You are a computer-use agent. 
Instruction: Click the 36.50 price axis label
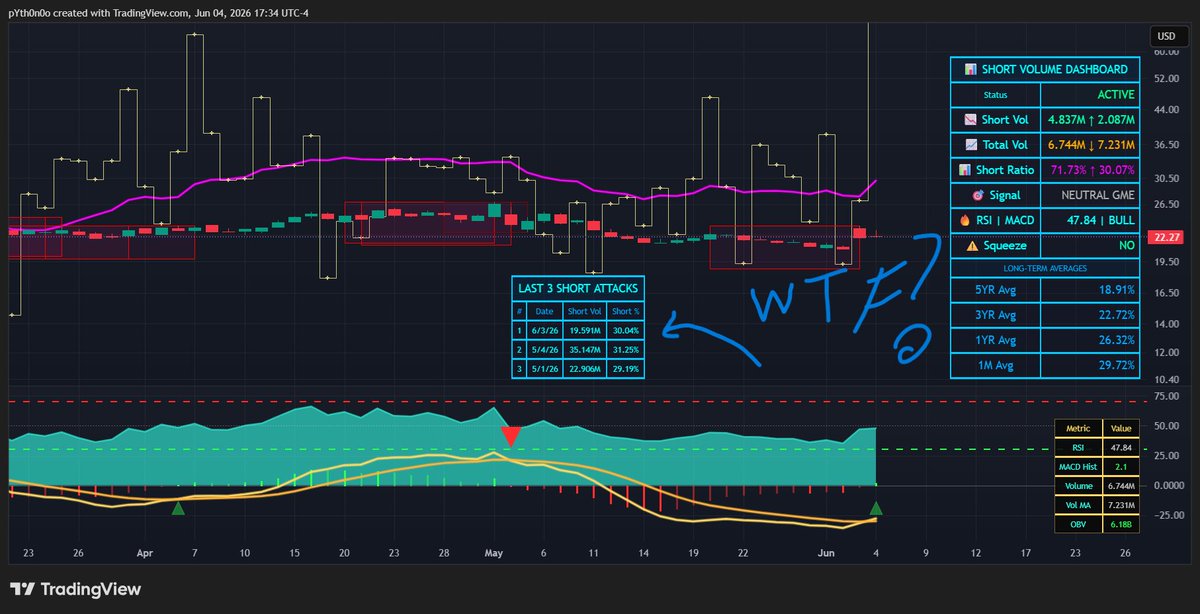[1166, 145]
